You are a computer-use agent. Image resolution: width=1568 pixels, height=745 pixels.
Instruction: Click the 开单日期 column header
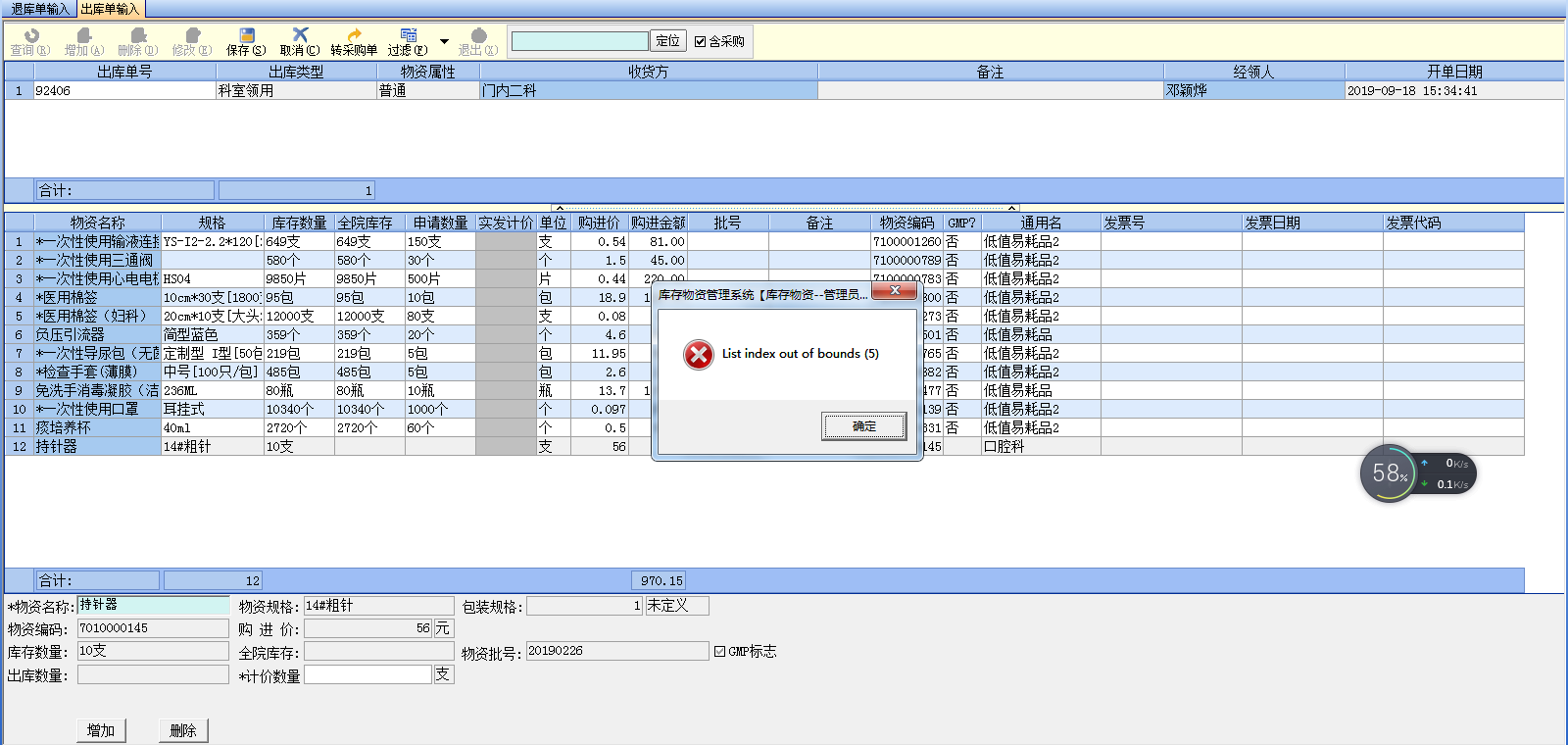1454,72
